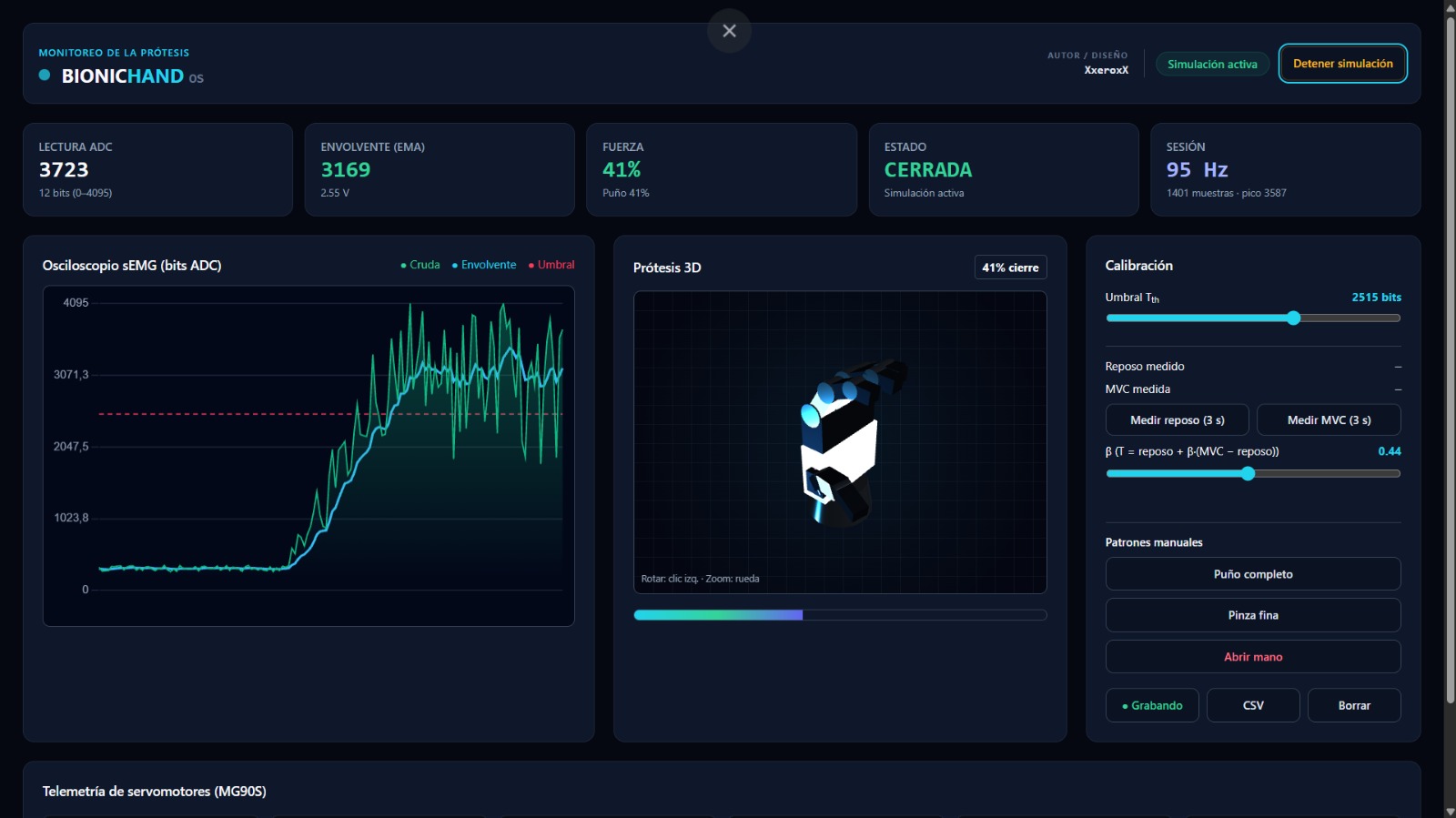Export recording with CSV button
The image size is (1456, 818).
tap(1253, 705)
